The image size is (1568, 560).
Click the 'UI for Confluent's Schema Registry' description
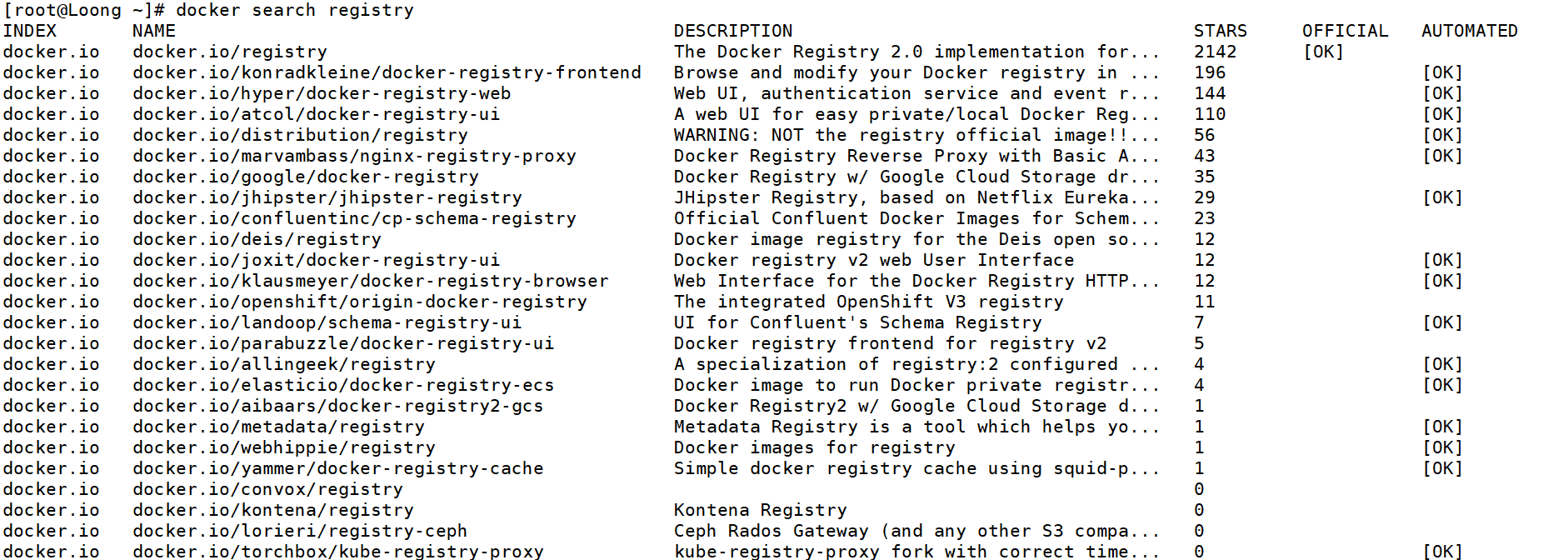coord(857,322)
